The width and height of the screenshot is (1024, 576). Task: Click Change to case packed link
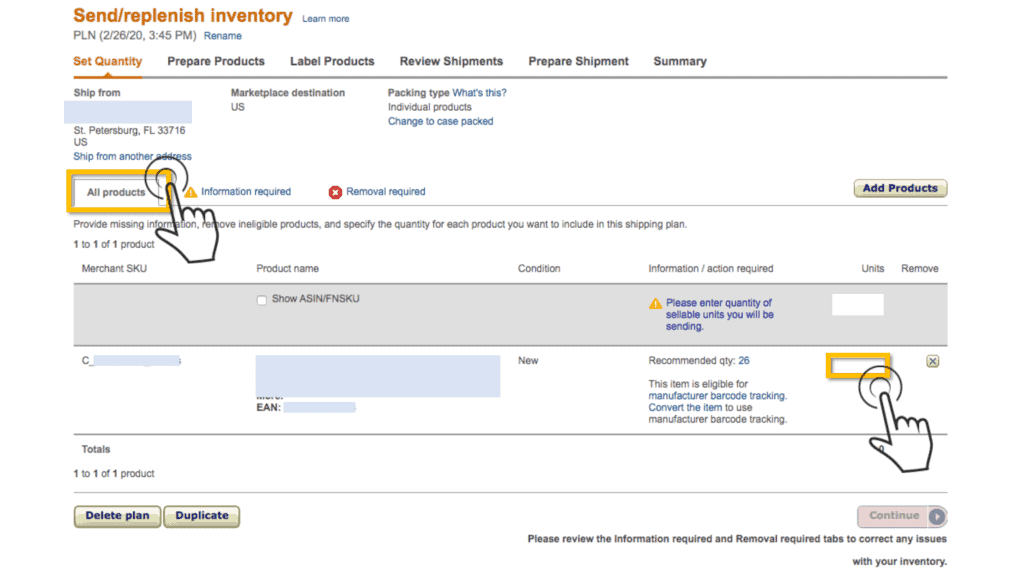coord(440,122)
